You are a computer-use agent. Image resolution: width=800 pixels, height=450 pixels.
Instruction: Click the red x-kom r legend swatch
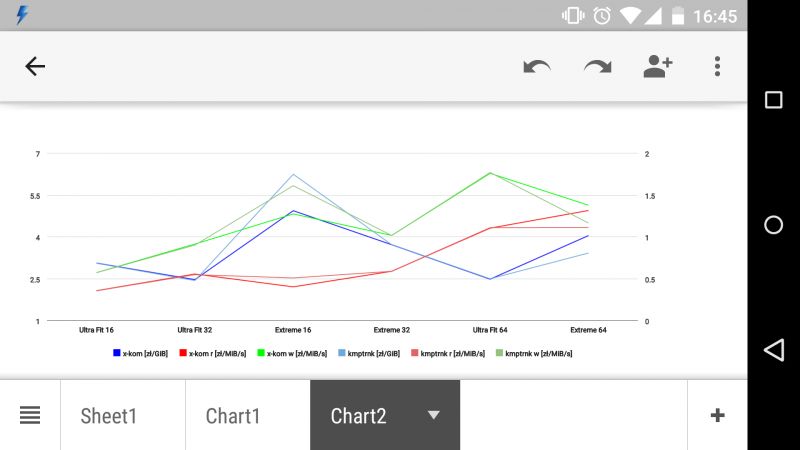[183, 353]
